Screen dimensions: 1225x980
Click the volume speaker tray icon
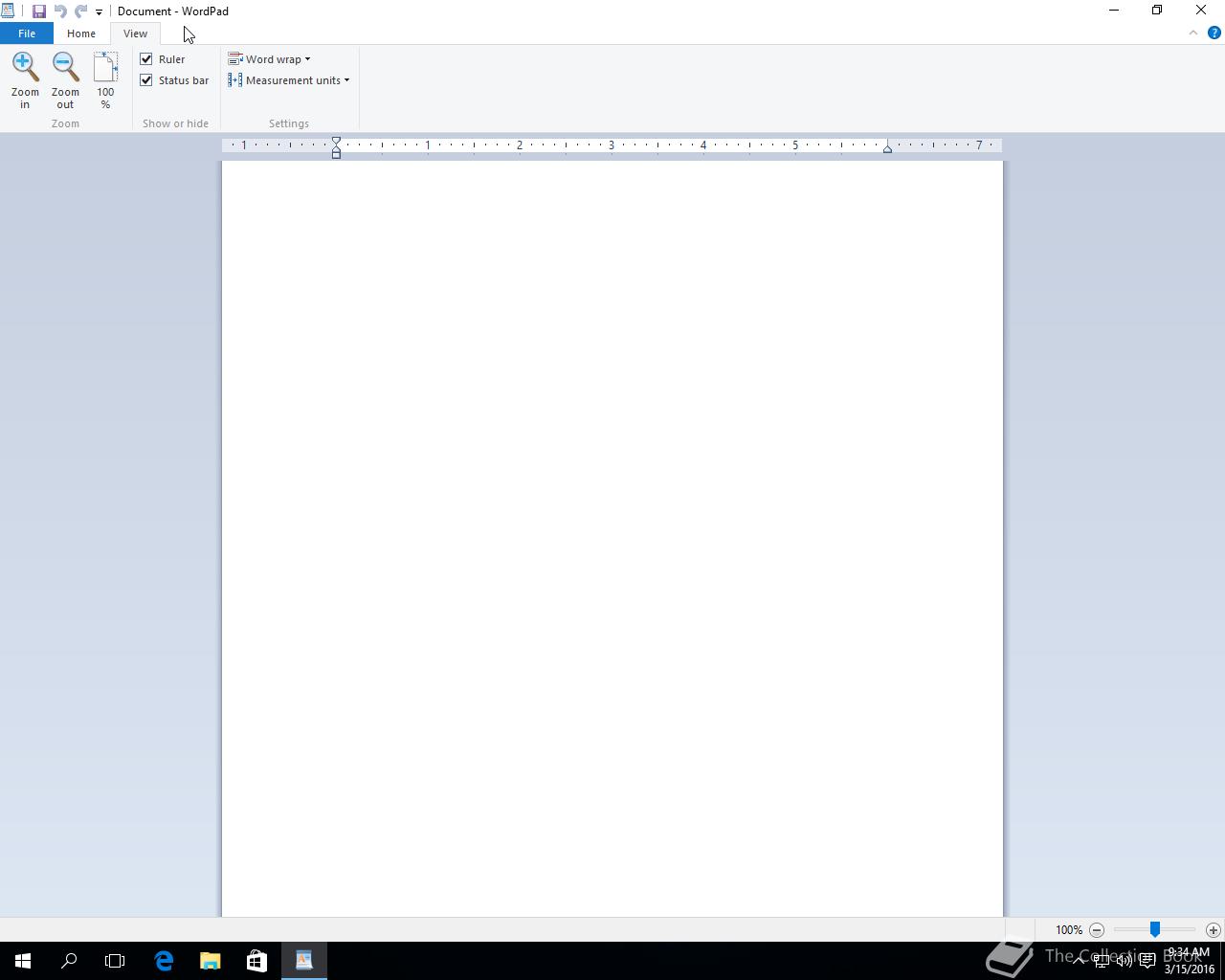(1124, 961)
